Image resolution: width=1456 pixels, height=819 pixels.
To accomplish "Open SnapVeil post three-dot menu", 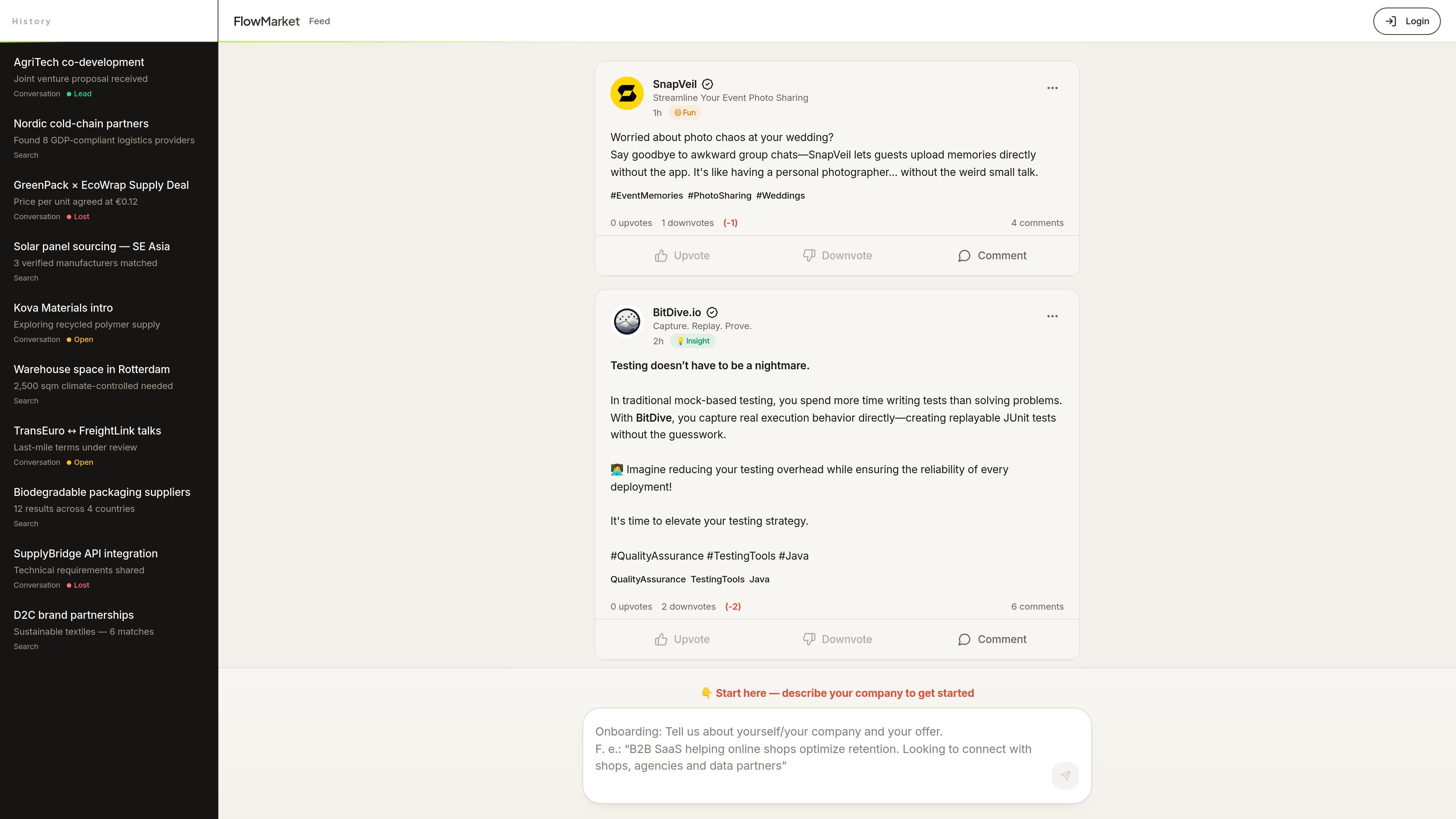I will click(1052, 88).
